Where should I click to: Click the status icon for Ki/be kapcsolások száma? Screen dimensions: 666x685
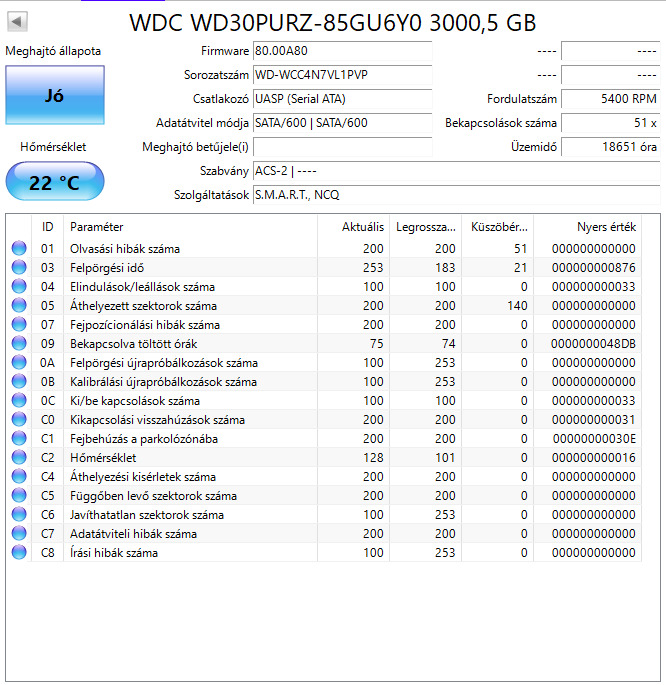click(x=19, y=400)
